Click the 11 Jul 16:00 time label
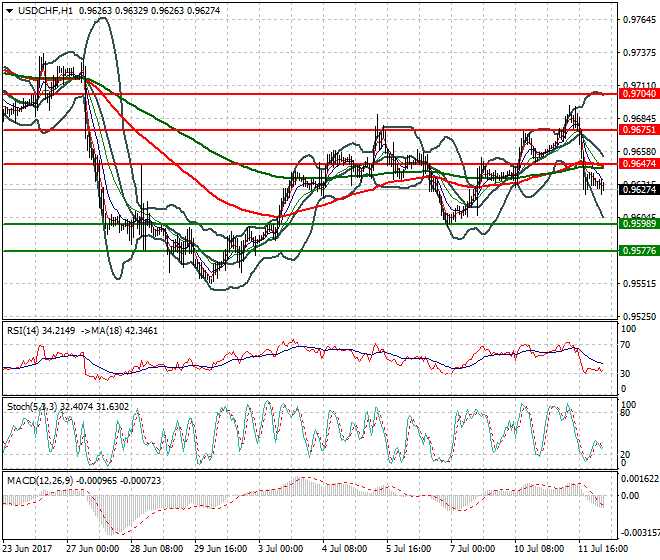Viewport: 660px width, 560px height. [604, 549]
